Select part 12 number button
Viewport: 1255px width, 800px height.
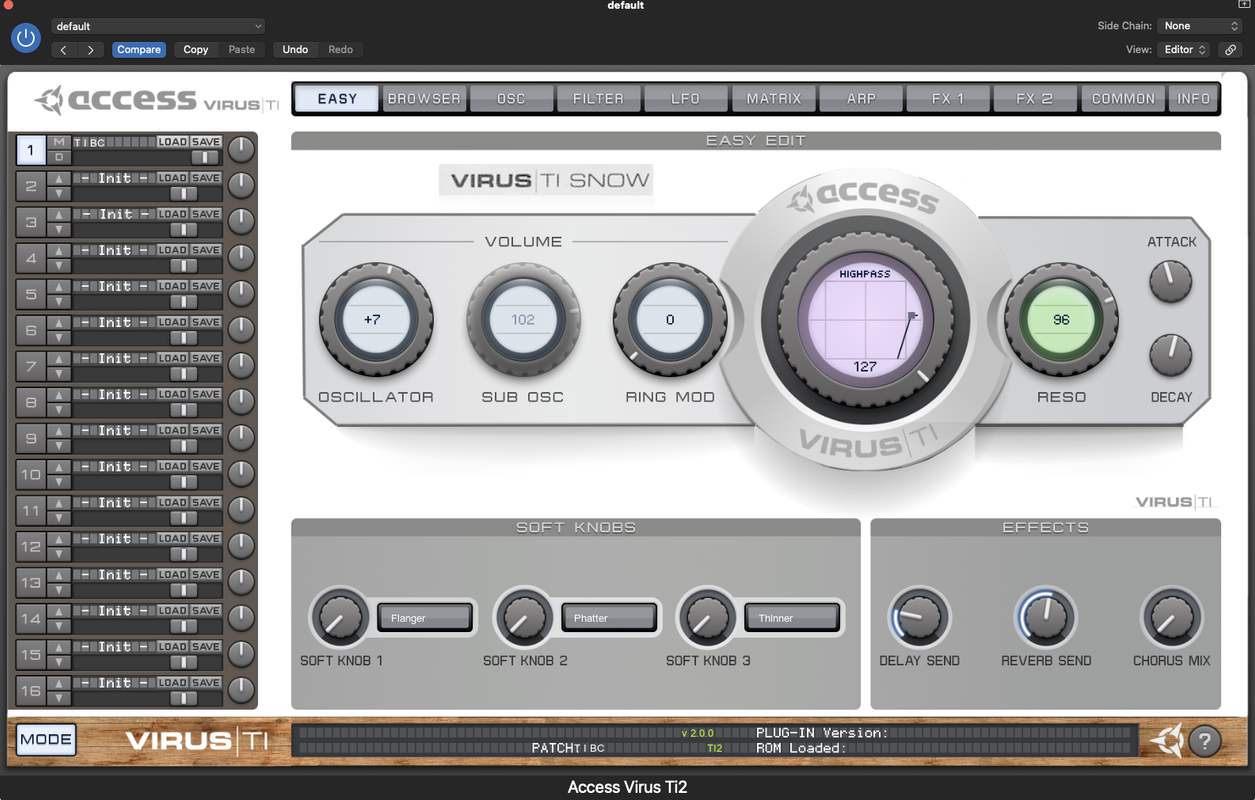31,546
